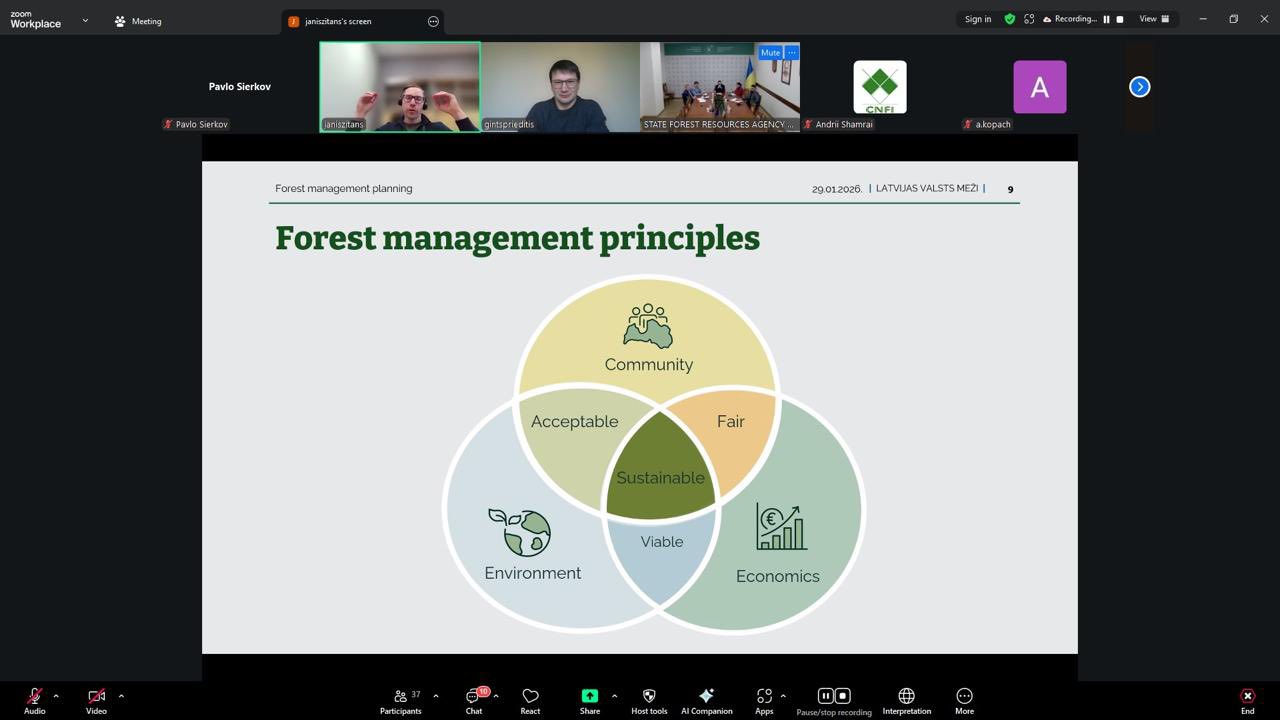This screenshot has height=720, width=1280.
Task: Launch the AI Companion
Action: tap(706, 701)
